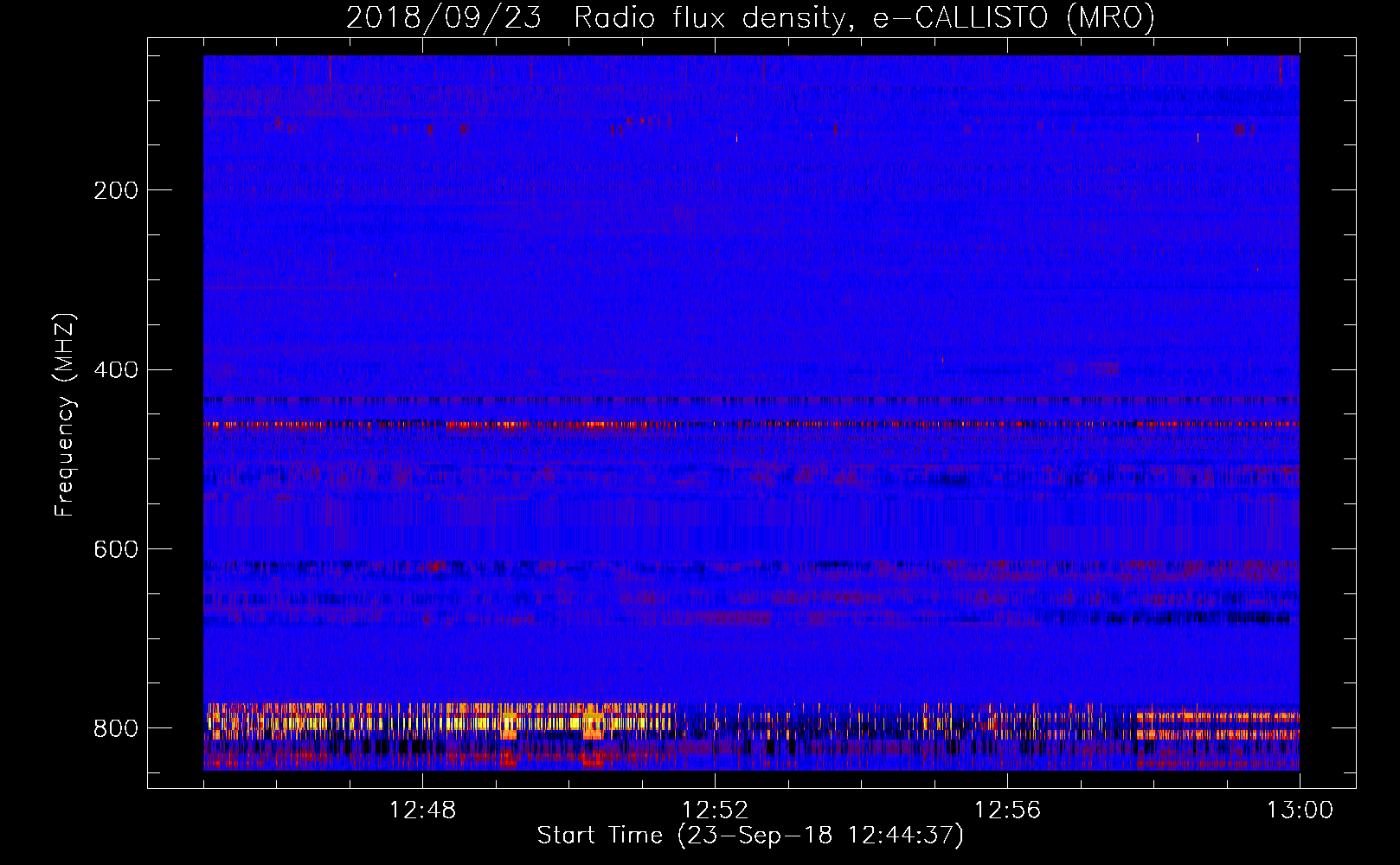Screen dimensions: 1400x865
Task: Click the 'Frequency (MHZ)' axis label
Action: [65, 414]
